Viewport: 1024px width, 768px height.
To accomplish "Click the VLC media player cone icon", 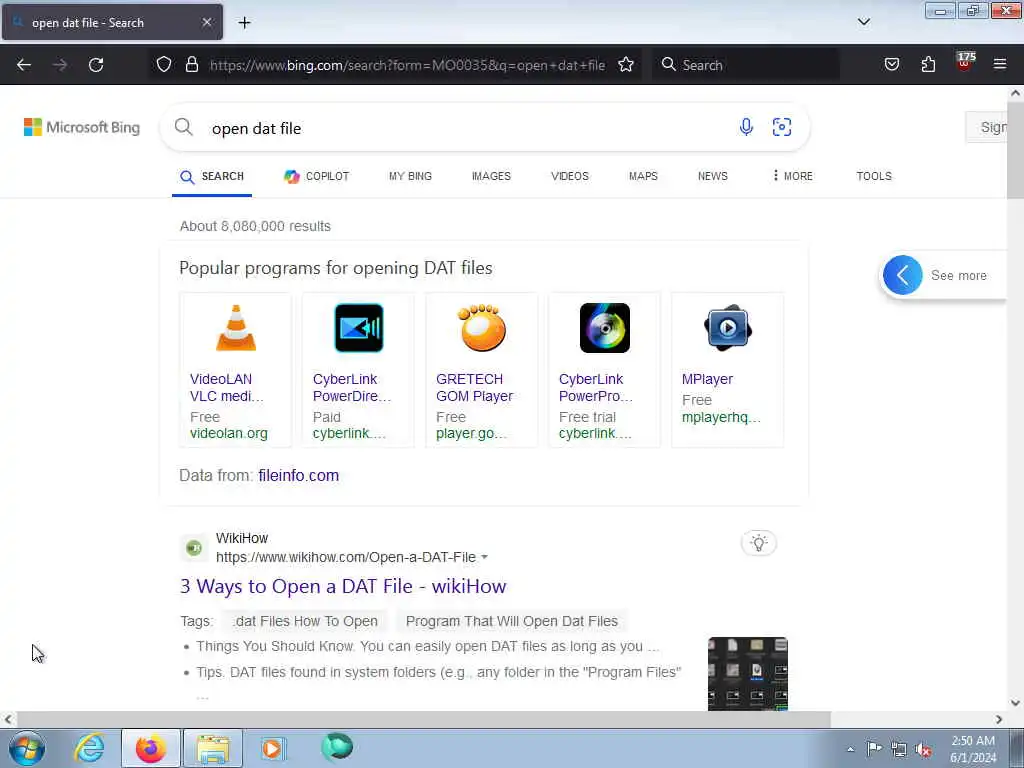I will coord(236,328).
